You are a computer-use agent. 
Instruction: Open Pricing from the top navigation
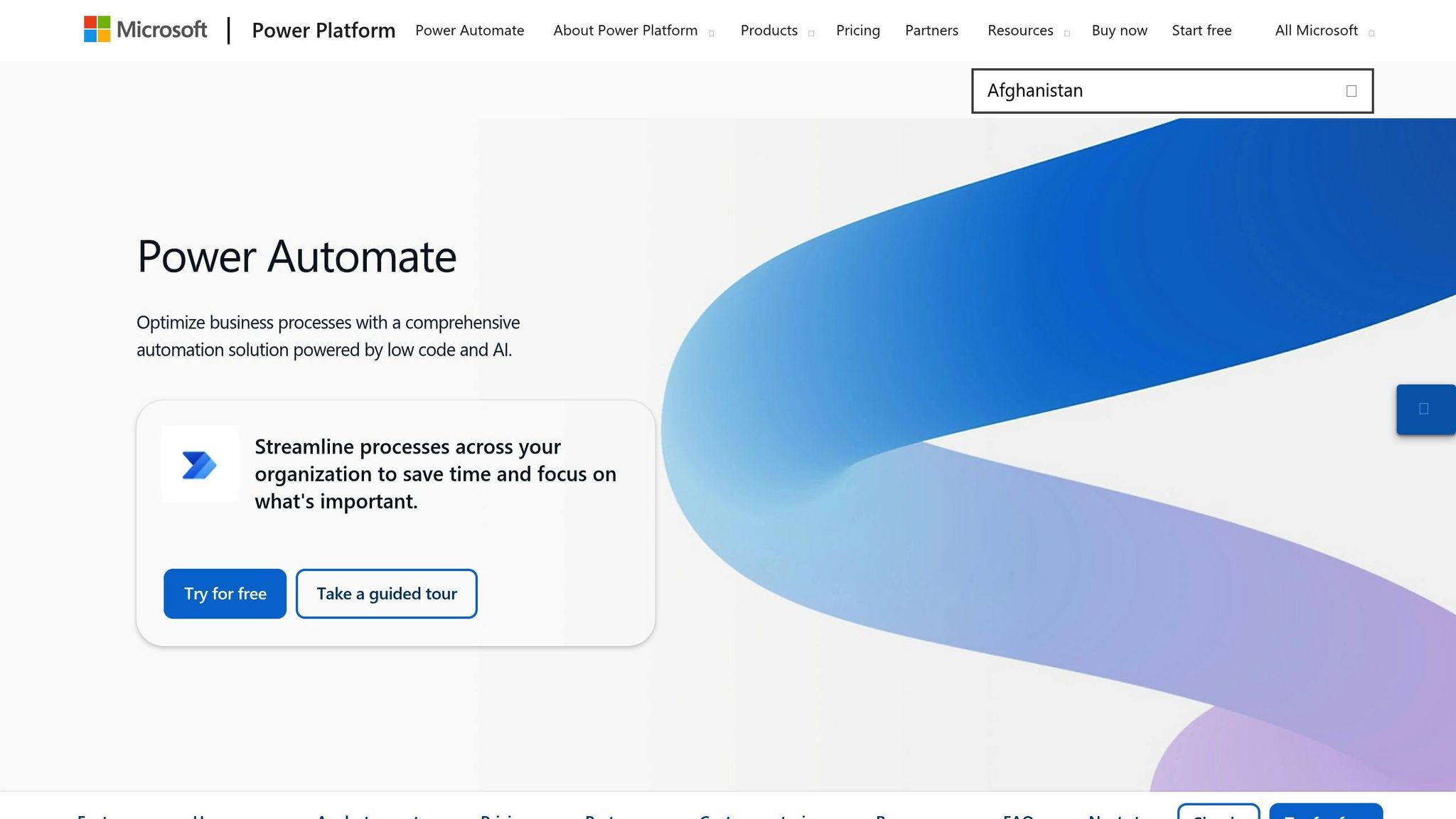858,31
